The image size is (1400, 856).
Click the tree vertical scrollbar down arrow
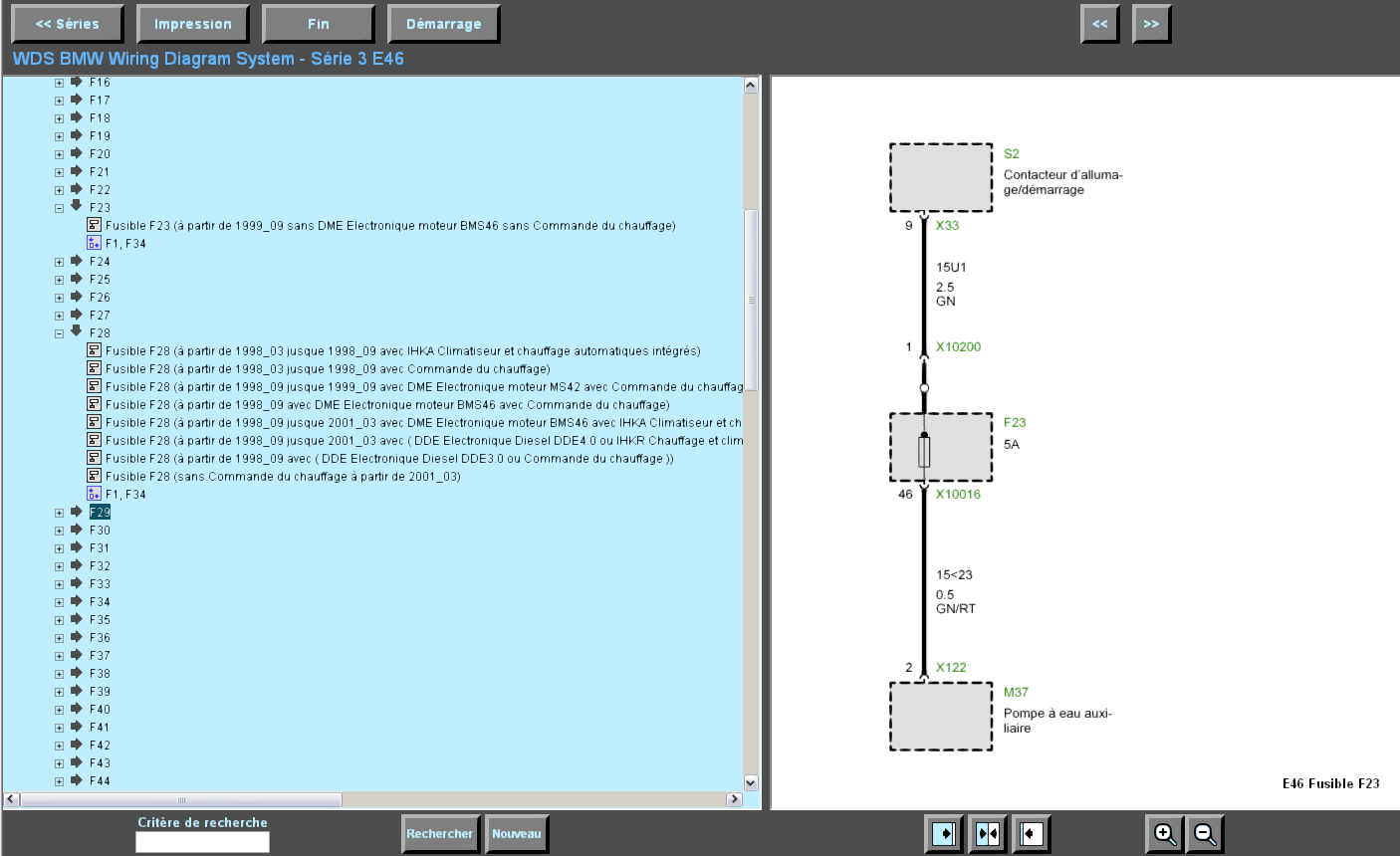tap(751, 783)
